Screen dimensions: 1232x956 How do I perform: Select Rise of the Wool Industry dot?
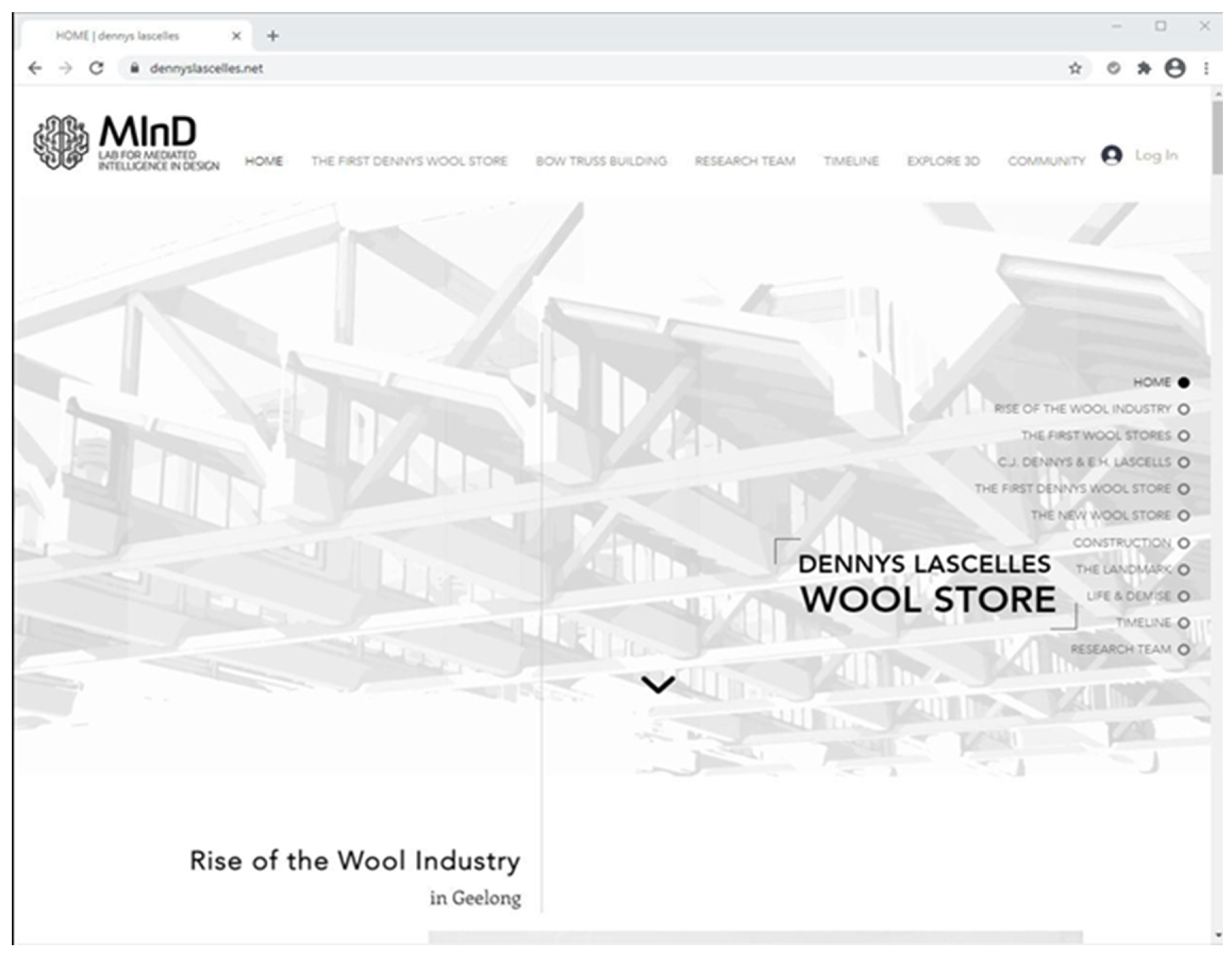tap(1184, 409)
